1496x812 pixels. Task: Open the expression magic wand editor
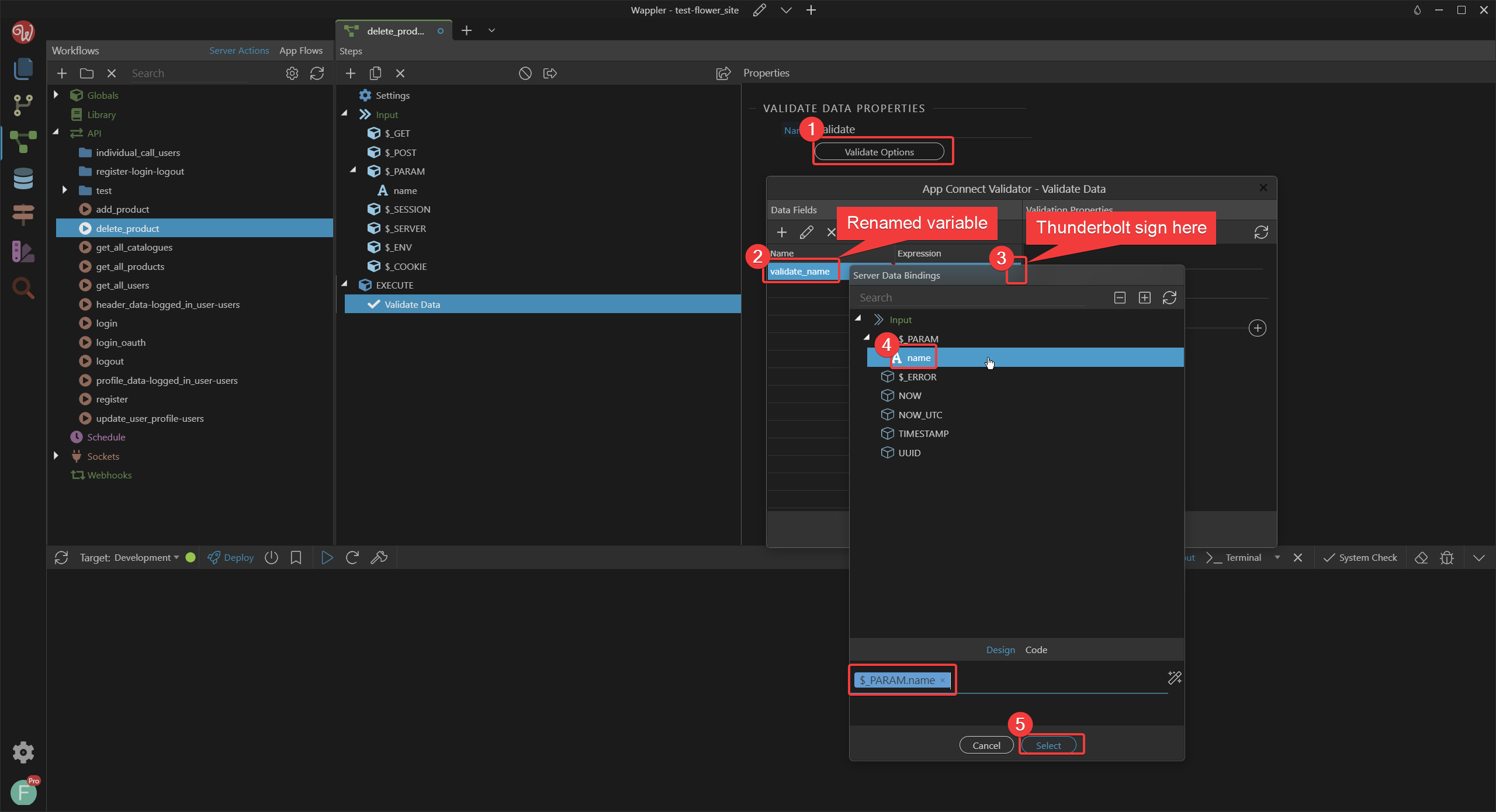1175,678
